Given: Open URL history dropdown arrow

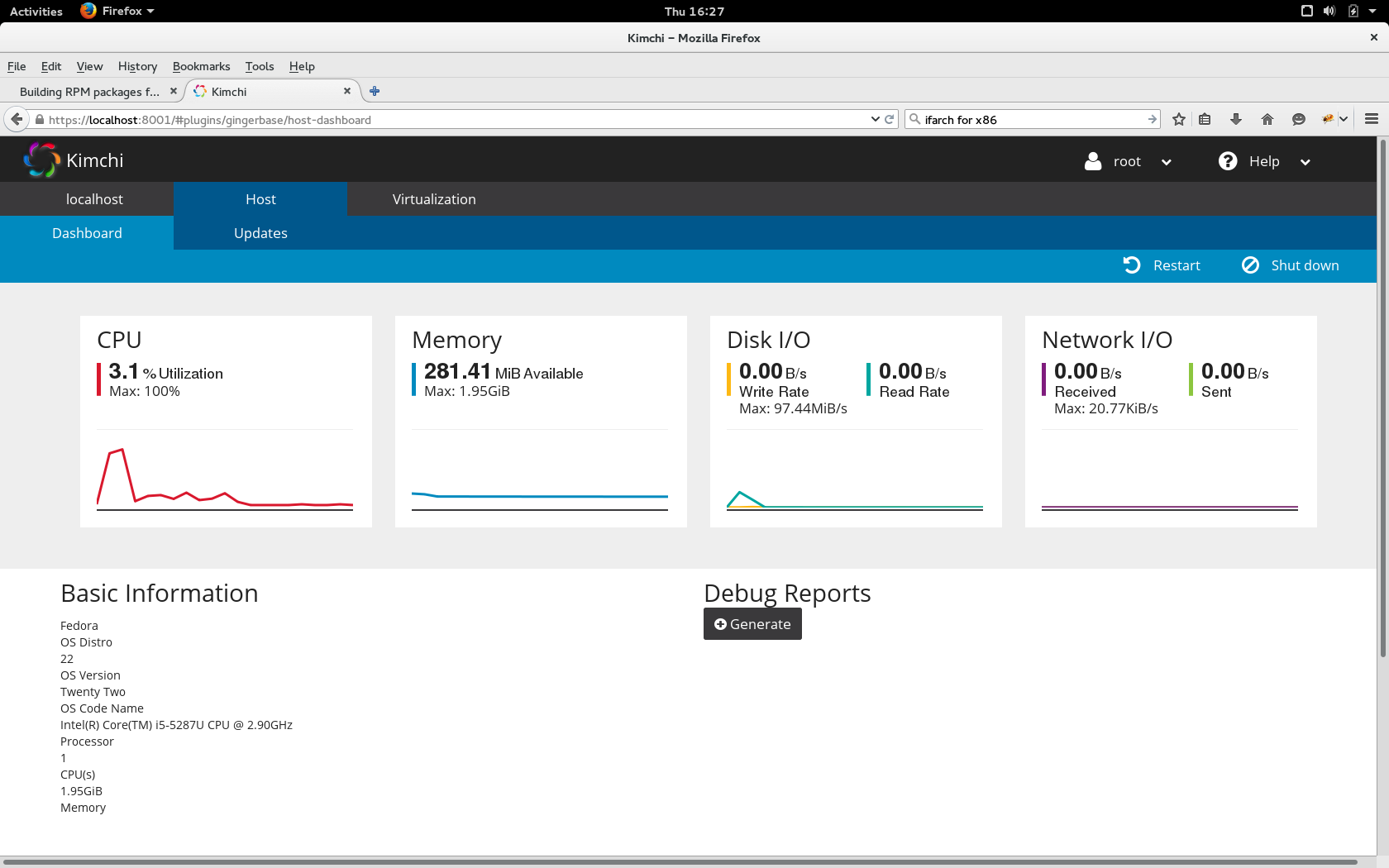Looking at the screenshot, I should pos(876,119).
